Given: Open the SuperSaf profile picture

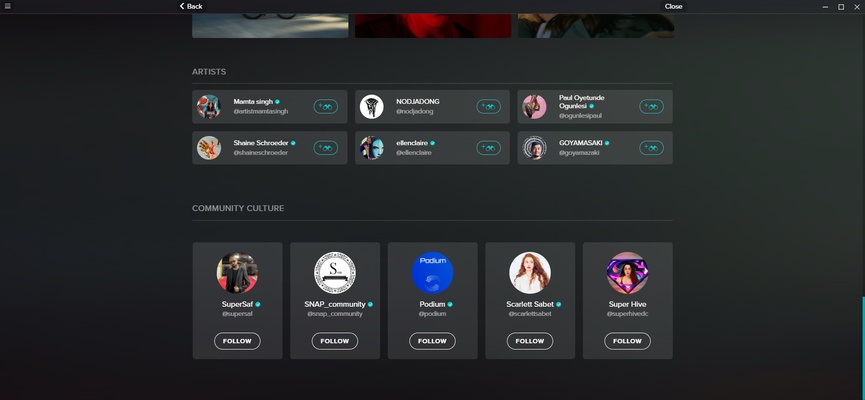Looking at the screenshot, I should pos(237,273).
